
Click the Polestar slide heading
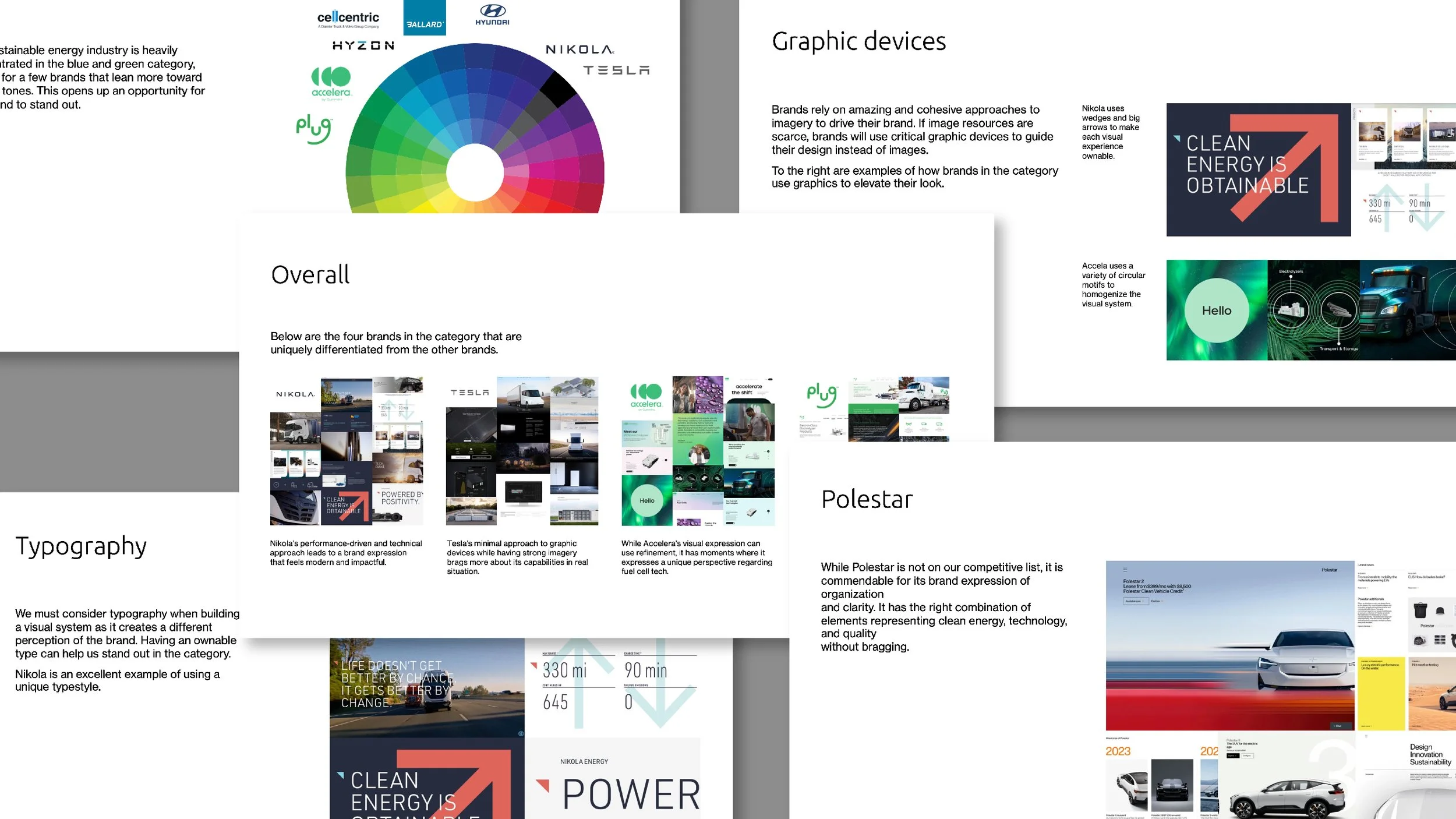click(867, 499)
